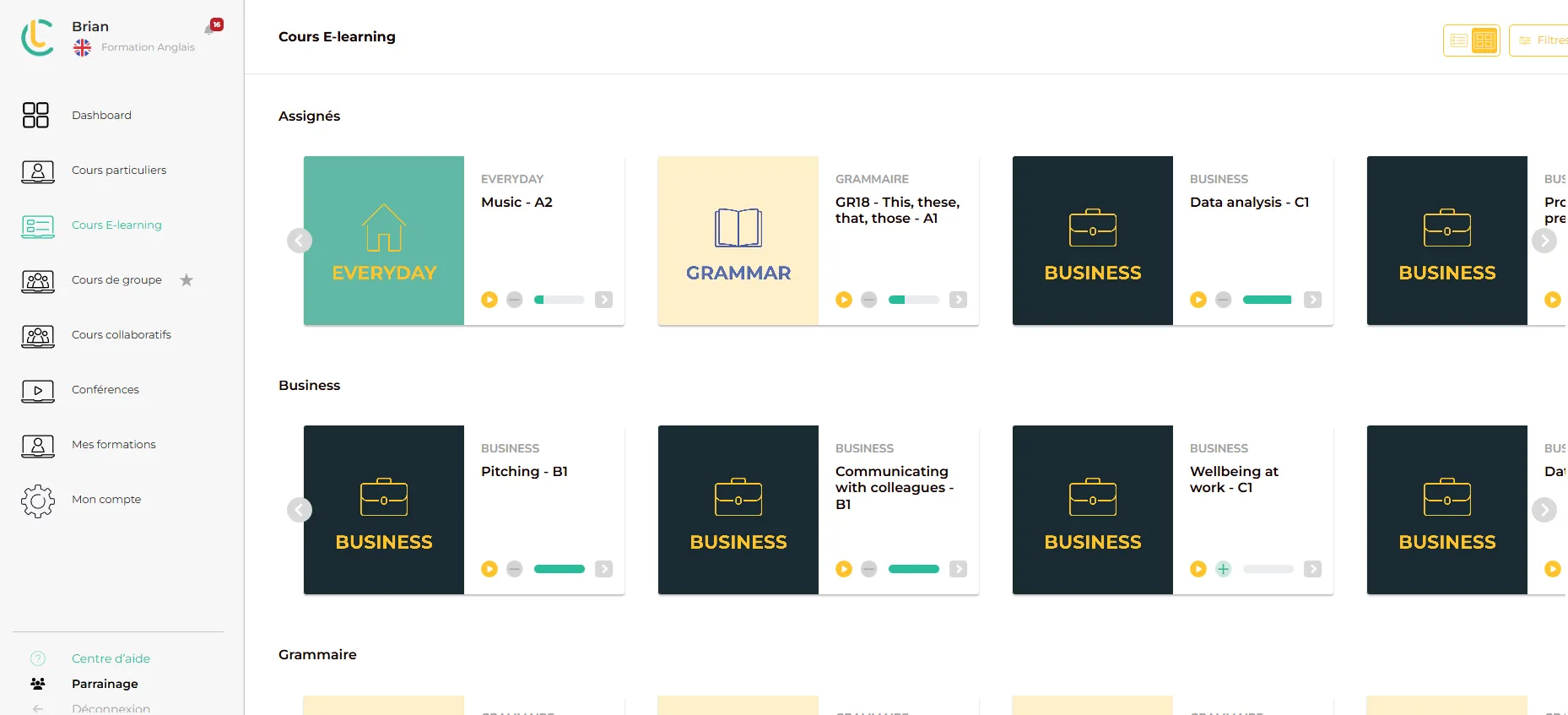Open GR18 card details arrow
Image resolution: width=1568 pixels, height=715 pixels.
tap(958, 300)
